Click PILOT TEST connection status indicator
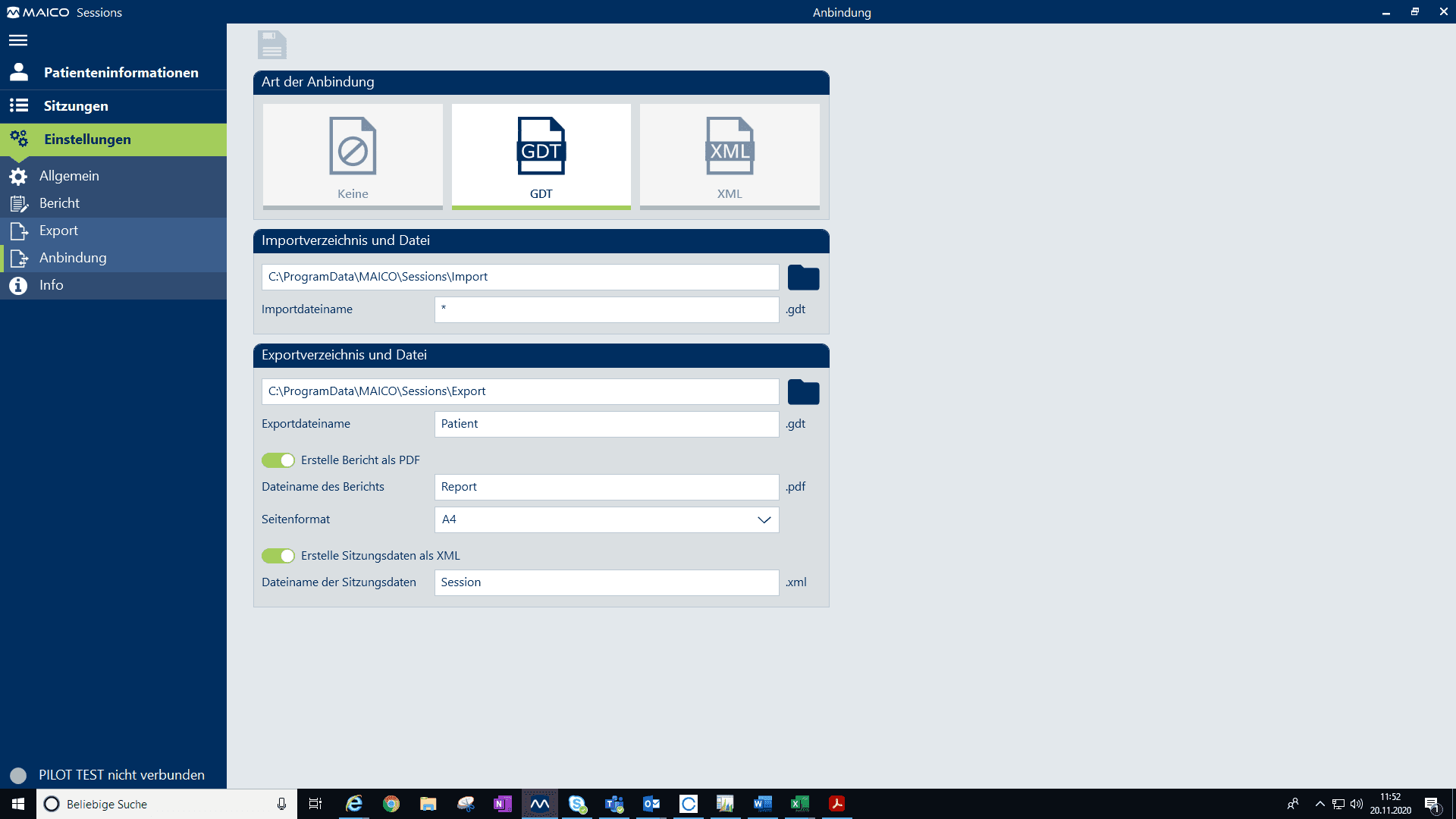 click(18, 775)
